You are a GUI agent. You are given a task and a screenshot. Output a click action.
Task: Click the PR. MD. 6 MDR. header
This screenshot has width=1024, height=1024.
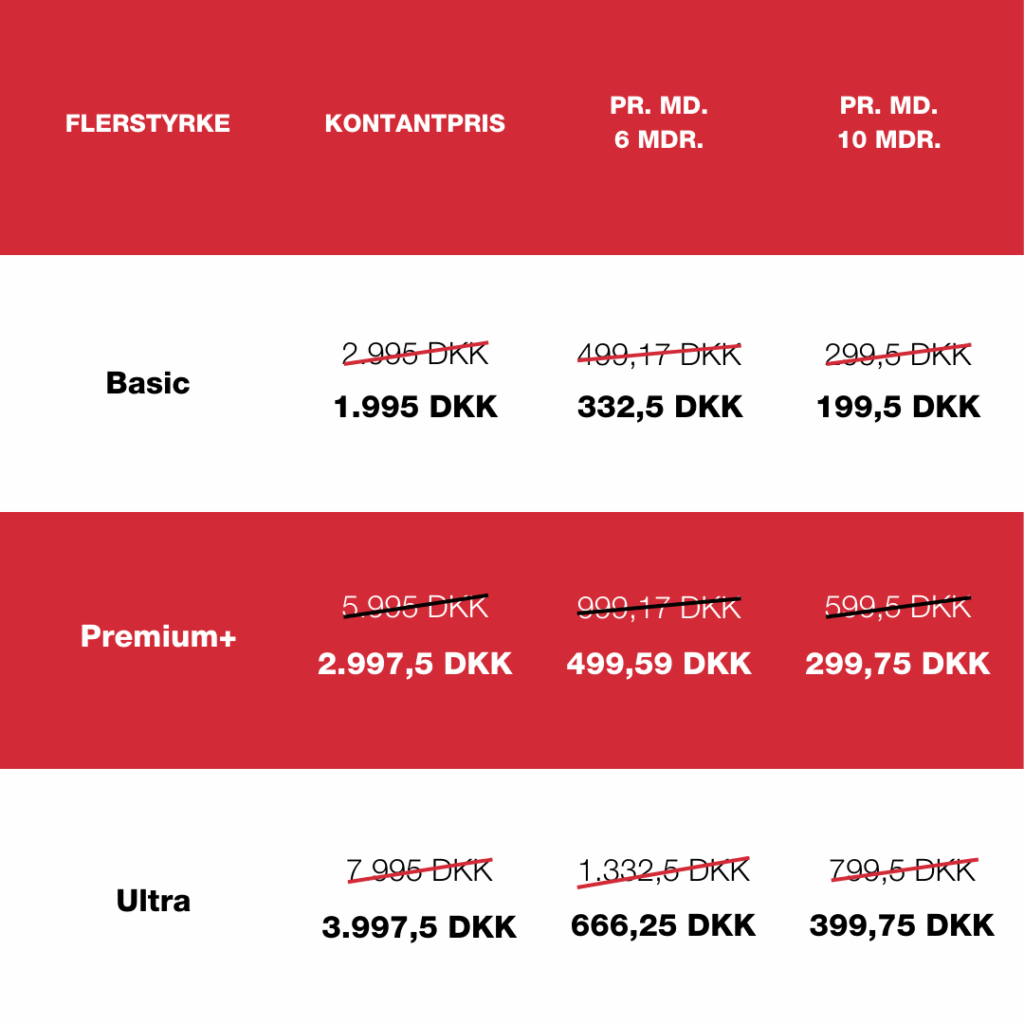(x=659, y=123)
